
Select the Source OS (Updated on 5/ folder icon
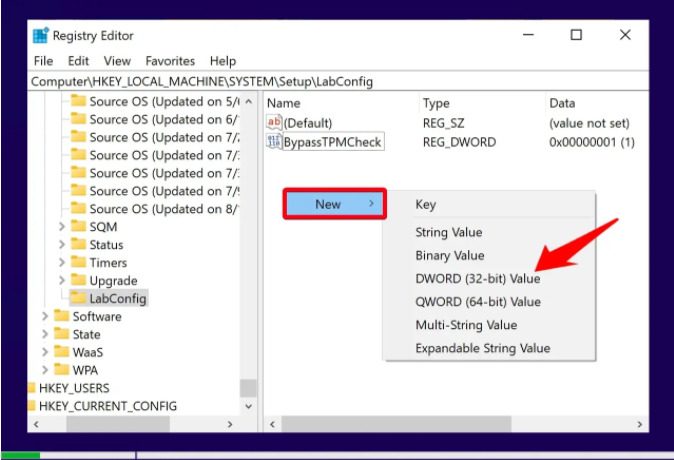78,101
